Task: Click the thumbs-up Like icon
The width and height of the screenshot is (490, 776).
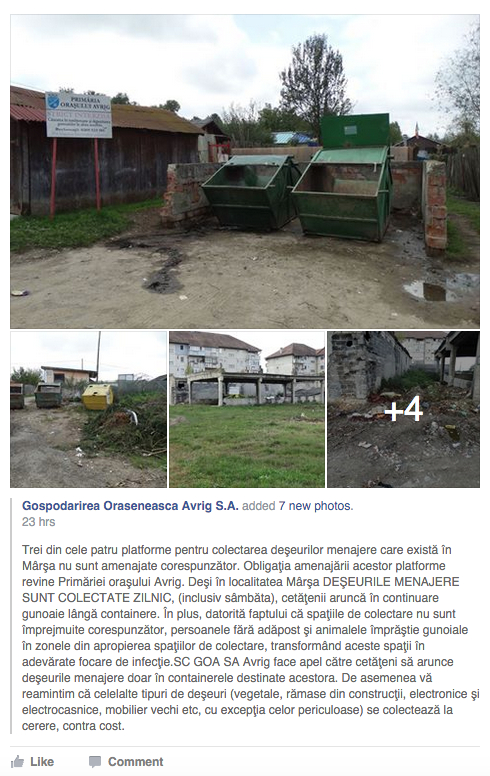Action: [x=17, y=761]
